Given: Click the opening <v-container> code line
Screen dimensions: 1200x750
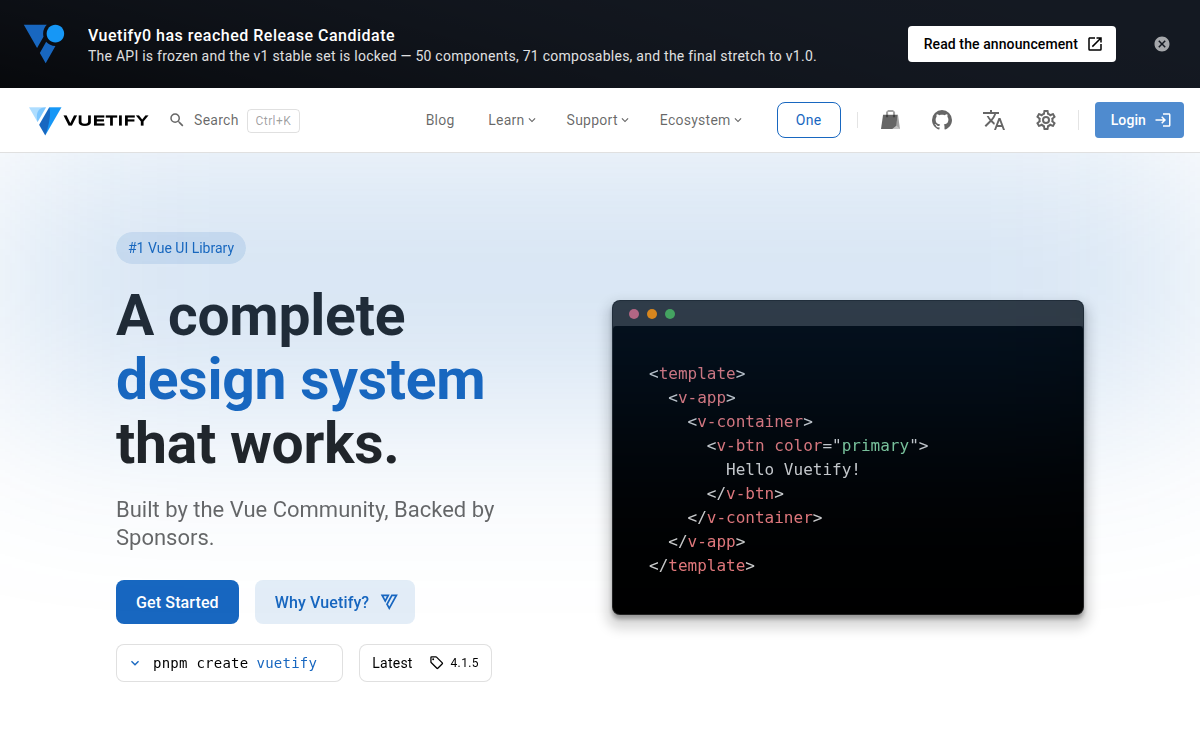Looking at the screenshot, I should [x=750, y=421].
